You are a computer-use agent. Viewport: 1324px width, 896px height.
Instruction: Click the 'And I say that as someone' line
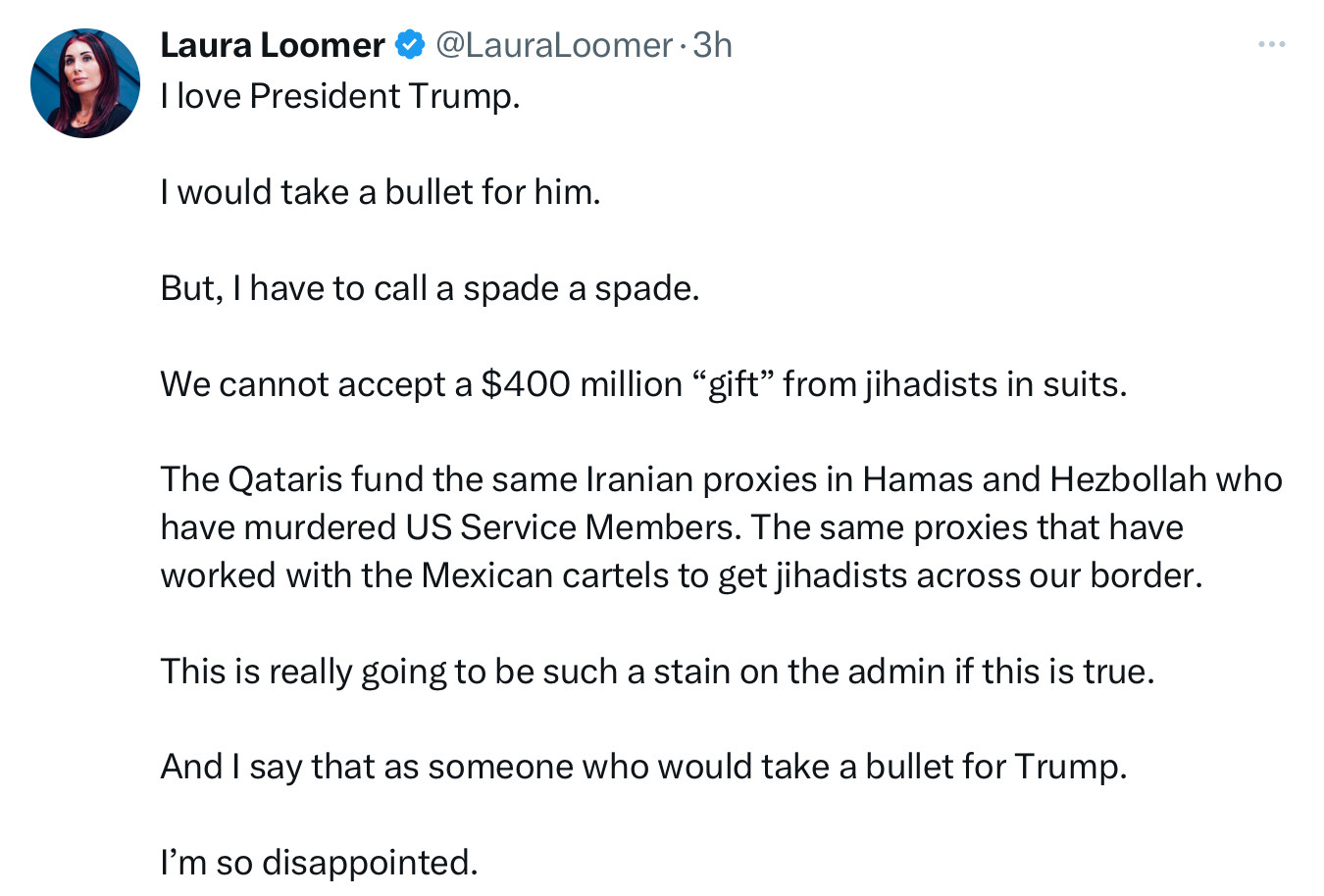(x=643, y=767)
